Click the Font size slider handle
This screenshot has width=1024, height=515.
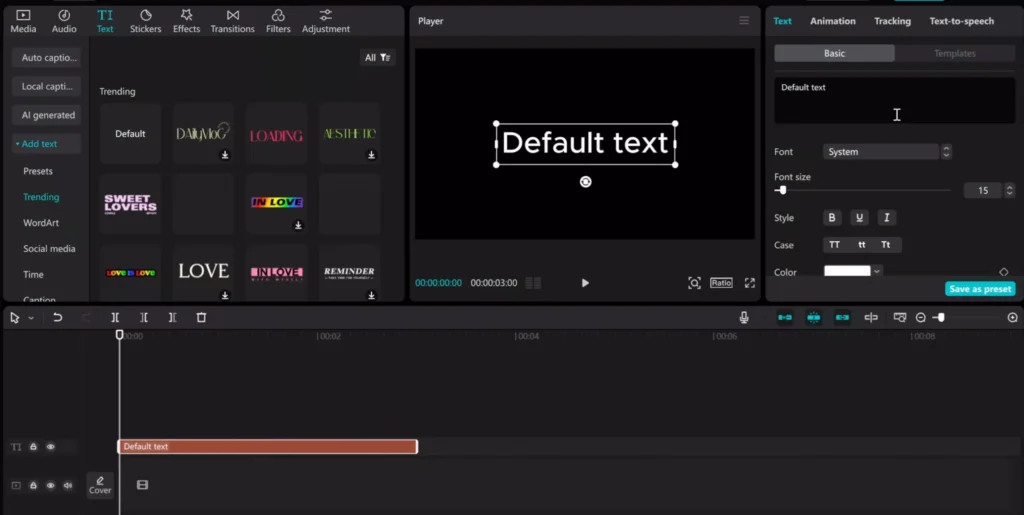tap(782, 190)
